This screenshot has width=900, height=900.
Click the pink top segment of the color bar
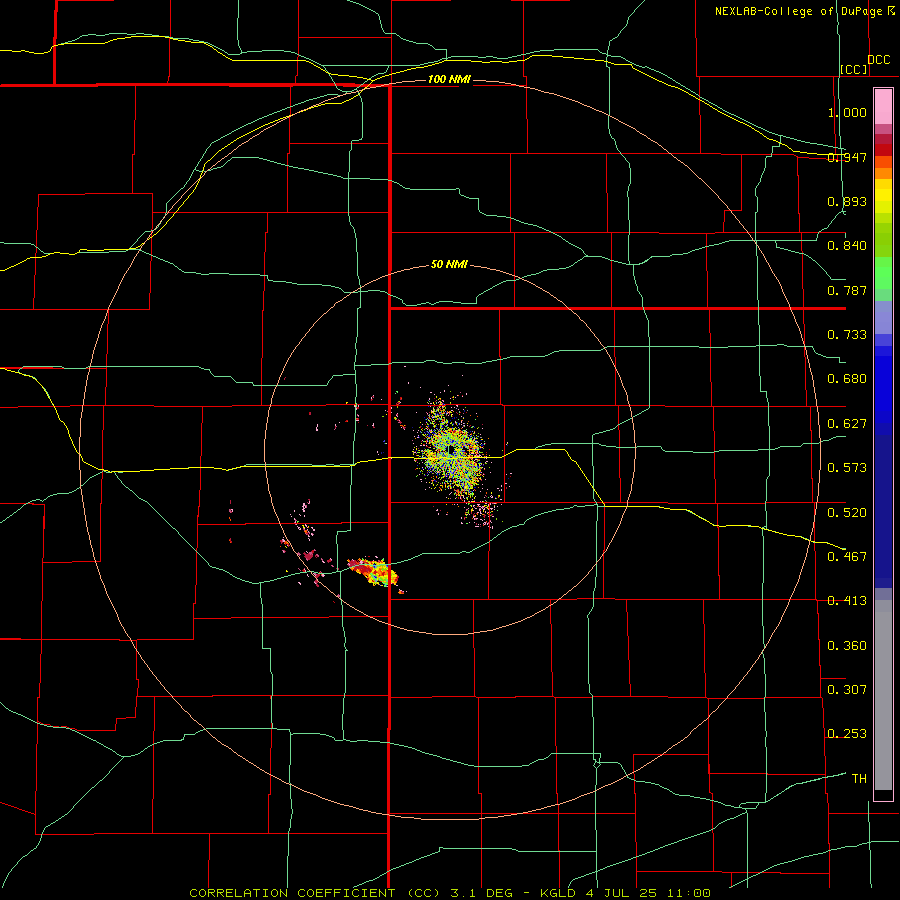click(x=883, y=107)
